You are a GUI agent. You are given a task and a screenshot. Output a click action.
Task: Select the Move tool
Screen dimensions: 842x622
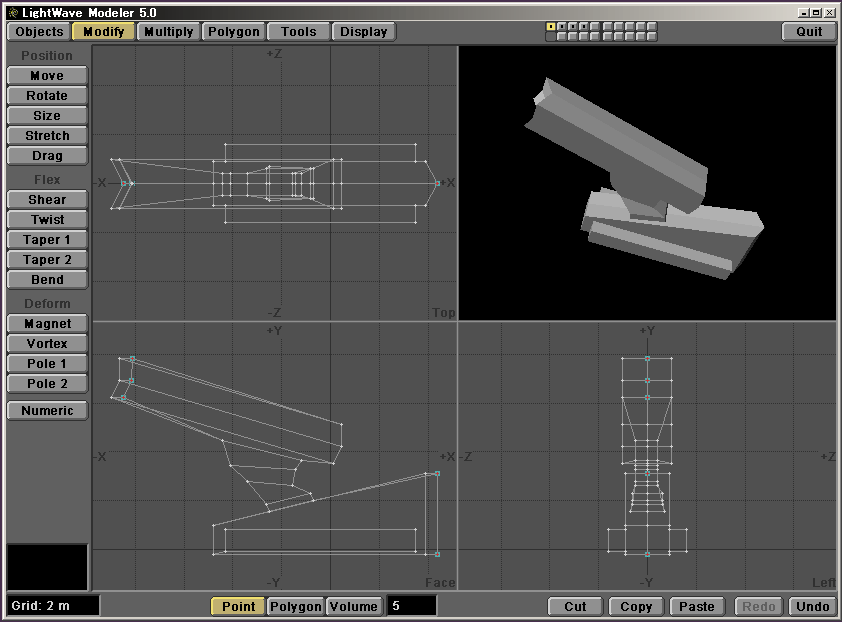47,76
